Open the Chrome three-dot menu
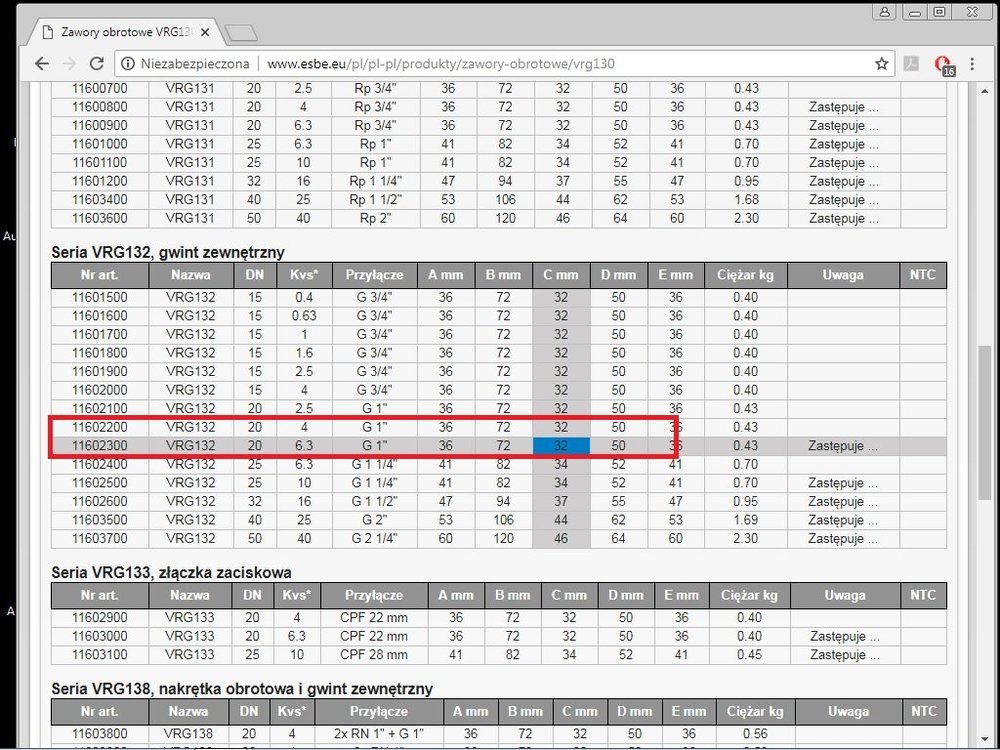The width and height of the screenshot is (1000, 750). coord(975,63)
